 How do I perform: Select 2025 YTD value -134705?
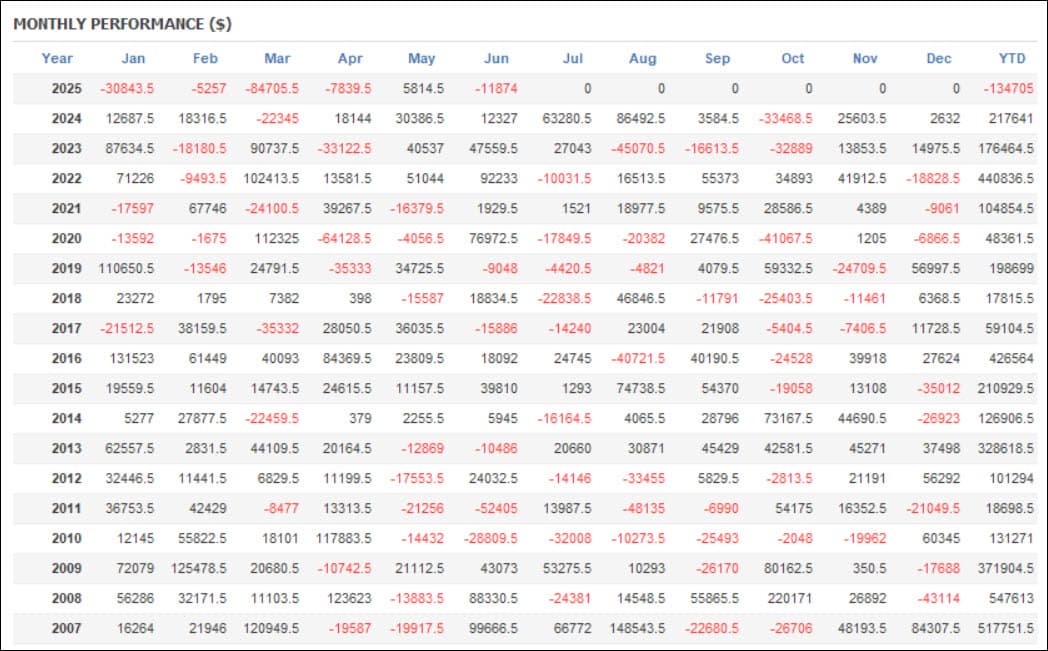click(x=1009, y=88)
